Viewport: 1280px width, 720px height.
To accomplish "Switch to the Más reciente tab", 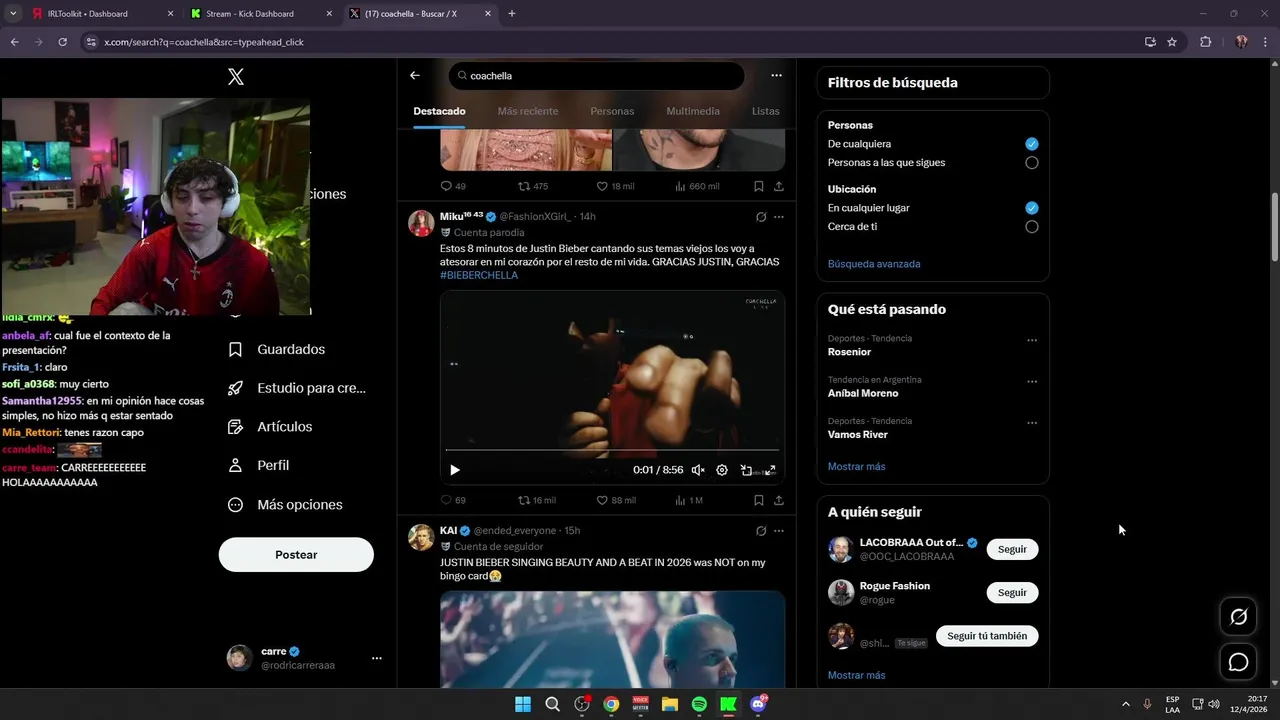I will (x=528, y=111).
